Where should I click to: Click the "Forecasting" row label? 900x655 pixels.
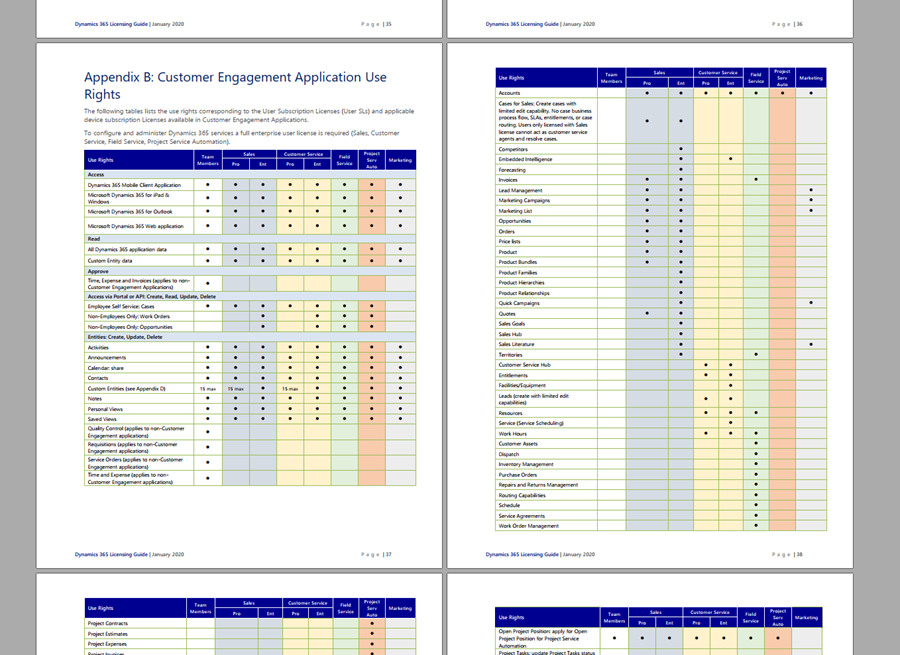coord(512,170)
